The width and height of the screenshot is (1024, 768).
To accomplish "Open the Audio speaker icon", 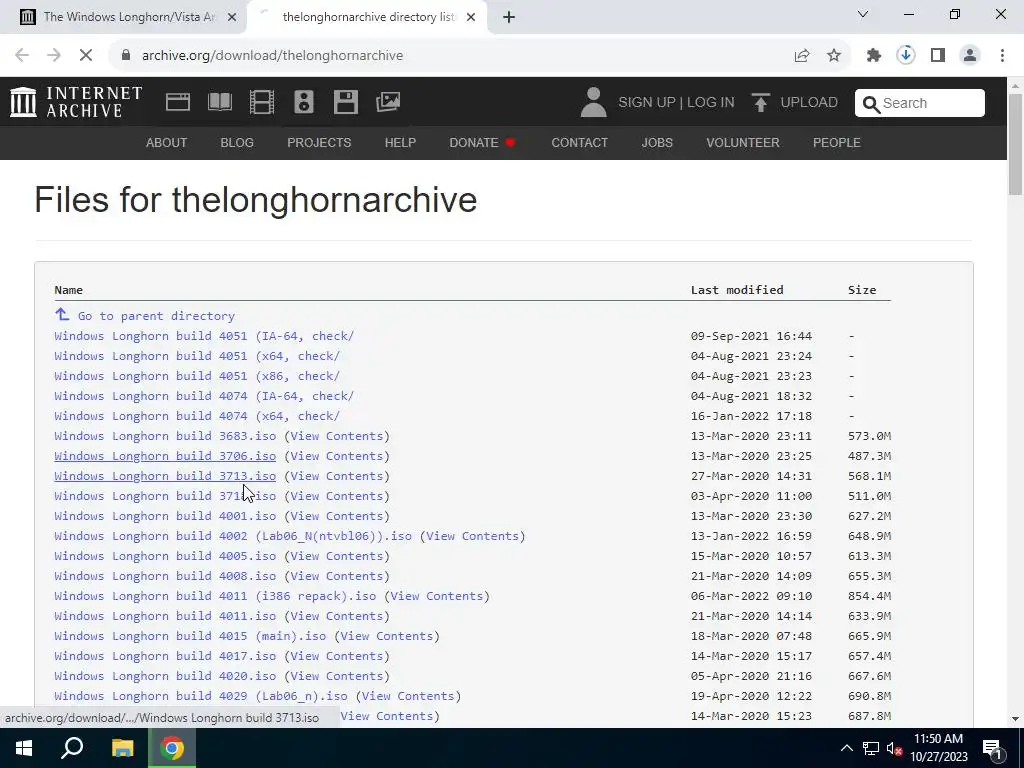I will [x=304, y=102].
